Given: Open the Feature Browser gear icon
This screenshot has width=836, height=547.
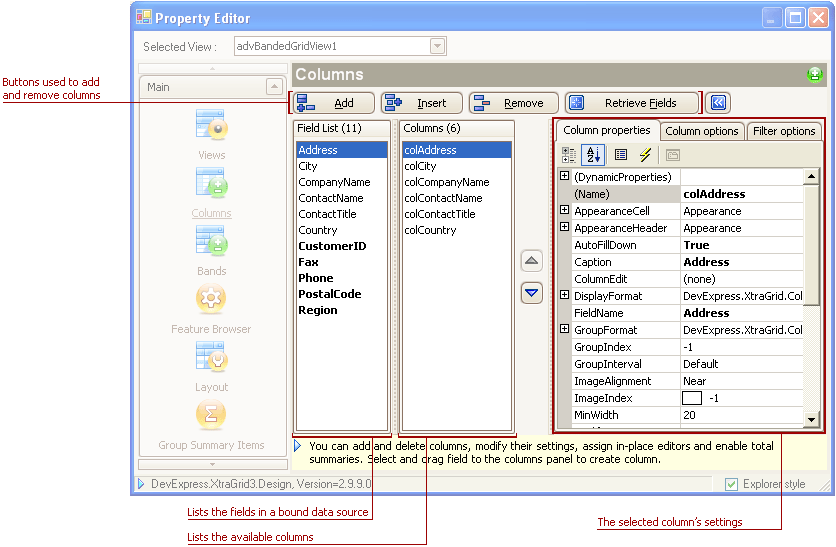Looking at the screenshot, I should [211, 299].
